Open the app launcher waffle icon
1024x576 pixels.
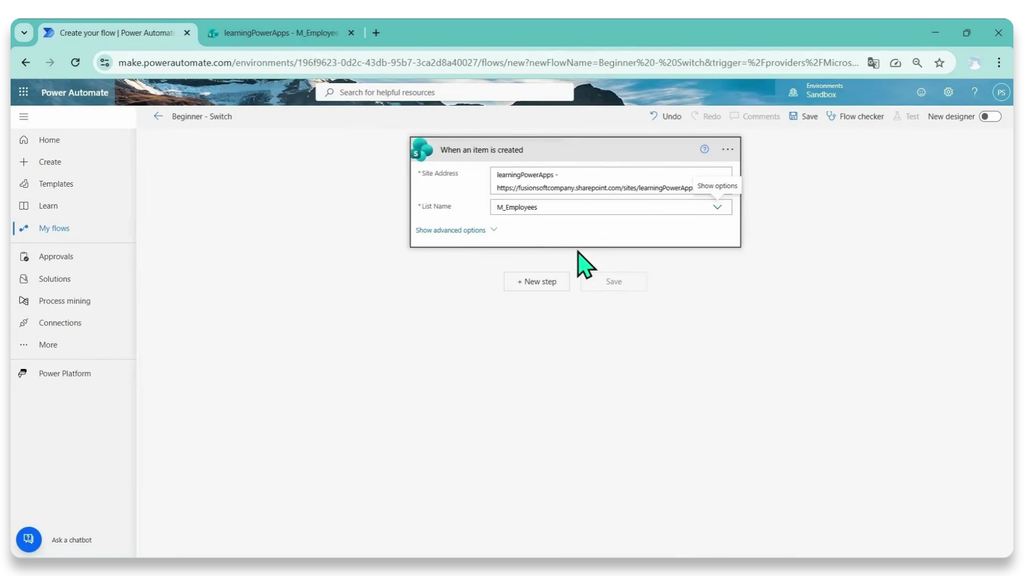pos(24,92)
